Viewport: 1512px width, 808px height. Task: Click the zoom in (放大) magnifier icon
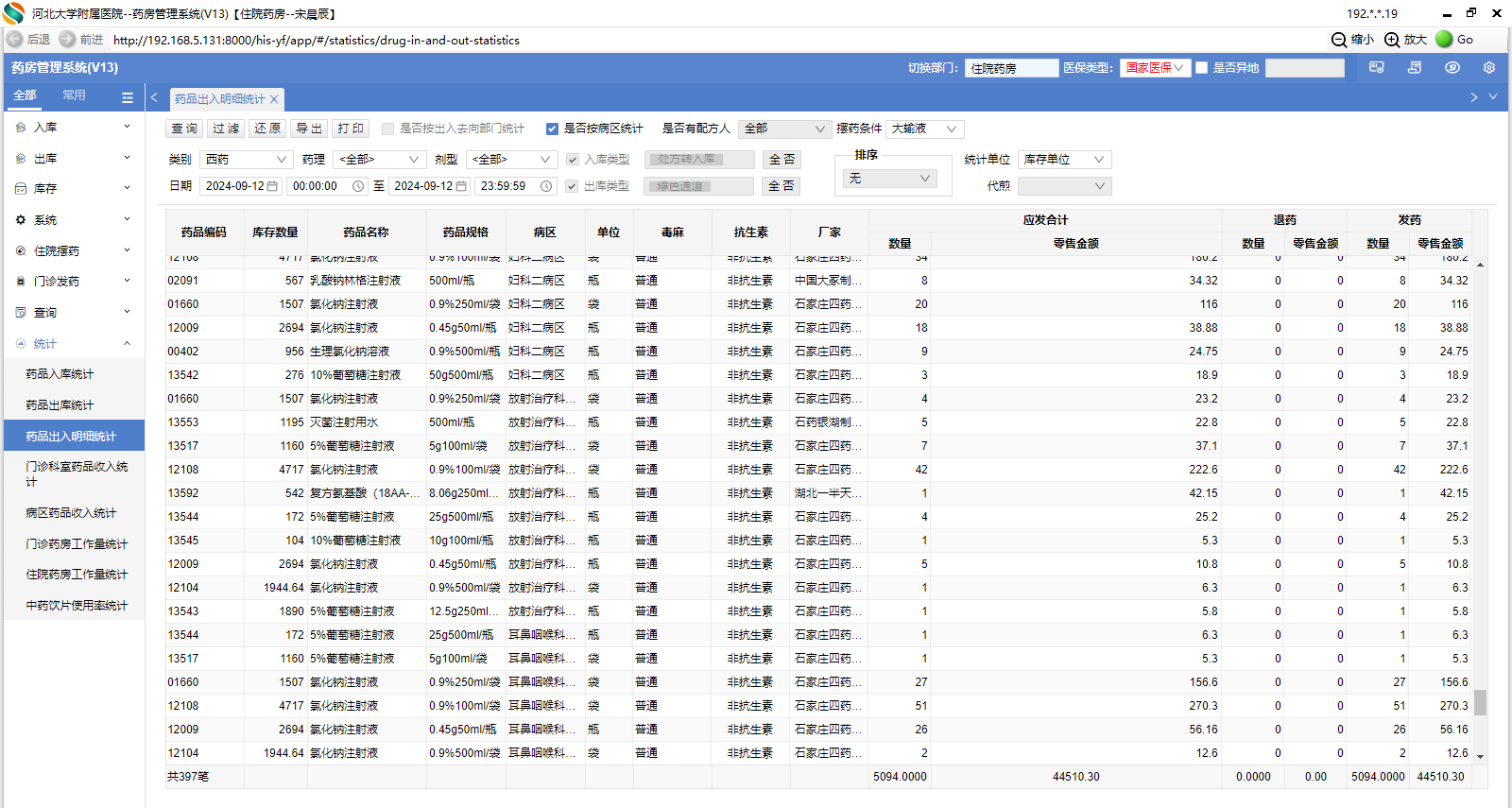[x=1392, y=40]
